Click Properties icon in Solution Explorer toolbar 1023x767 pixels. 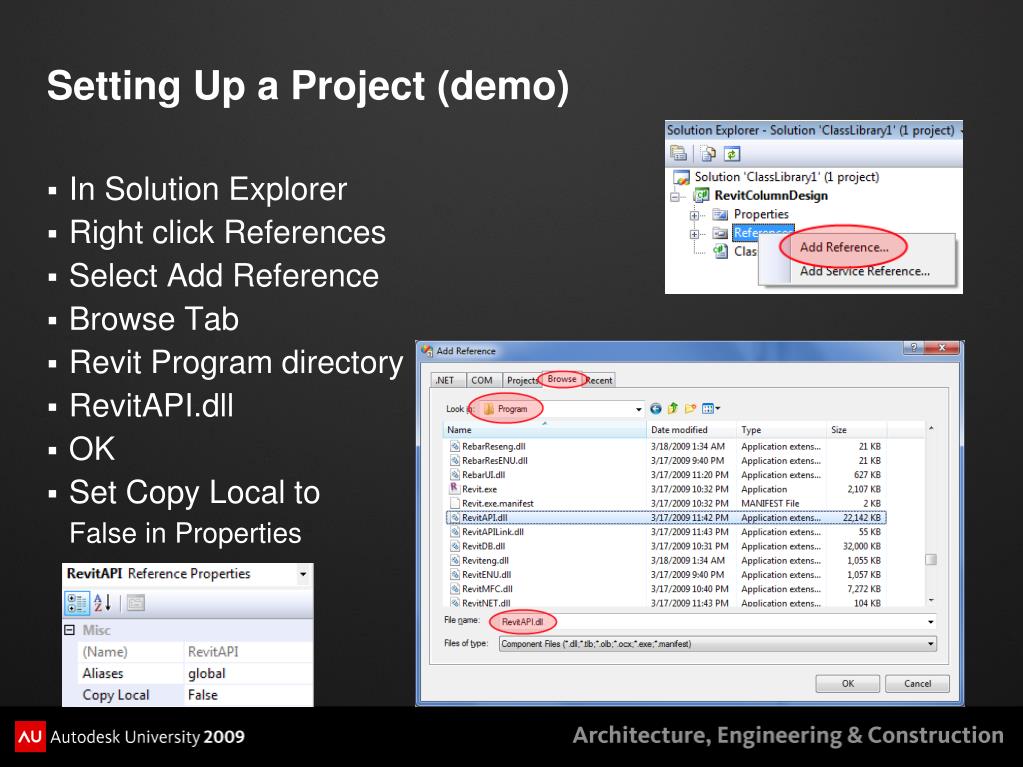tap(679, 153)
